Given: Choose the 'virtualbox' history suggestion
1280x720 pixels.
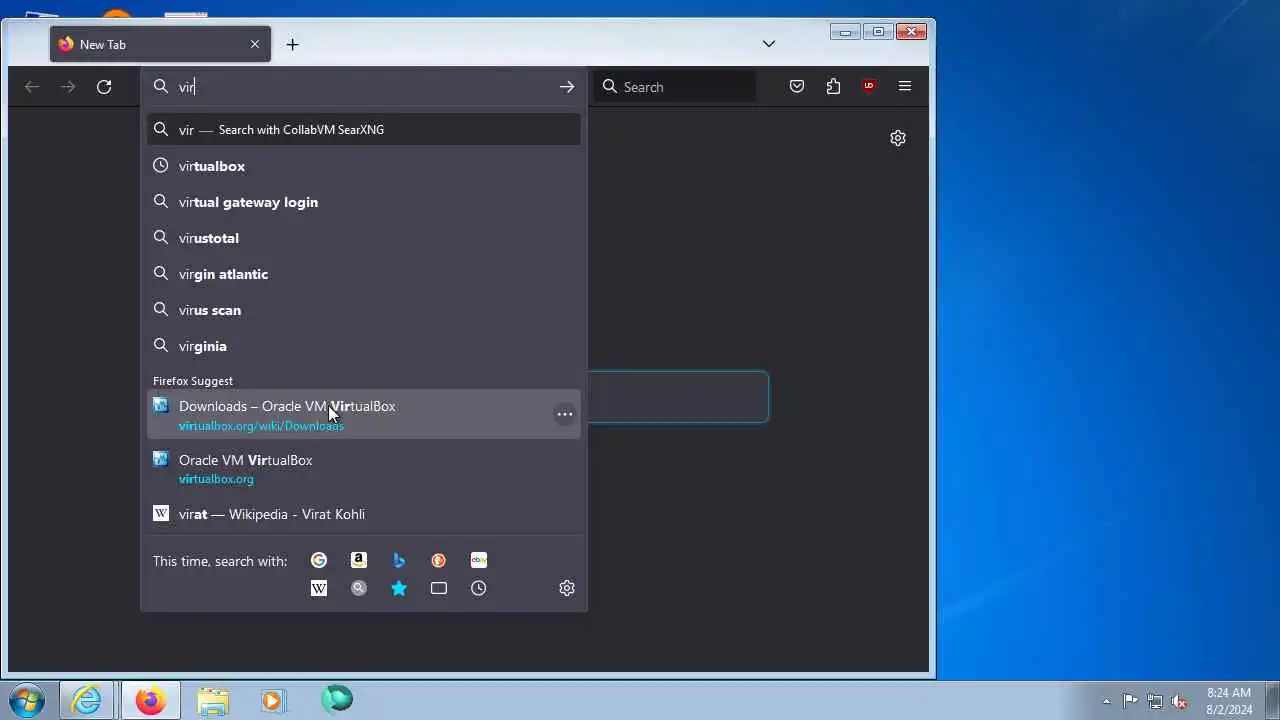Looking at the screenshot, I should click(364, 166).
